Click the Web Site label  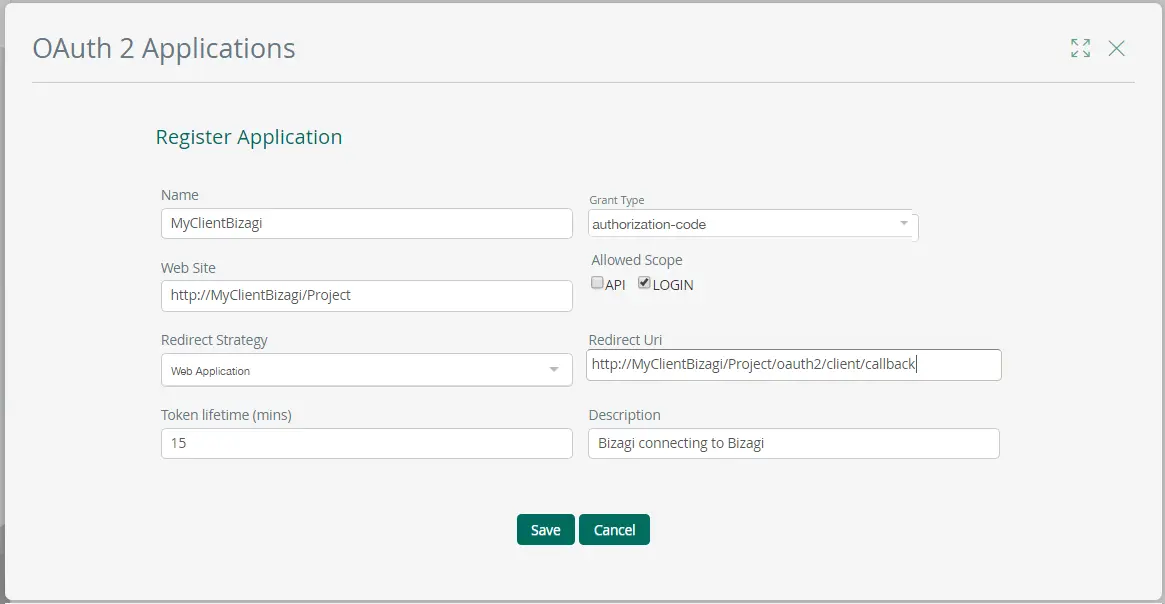pos(188,268)
